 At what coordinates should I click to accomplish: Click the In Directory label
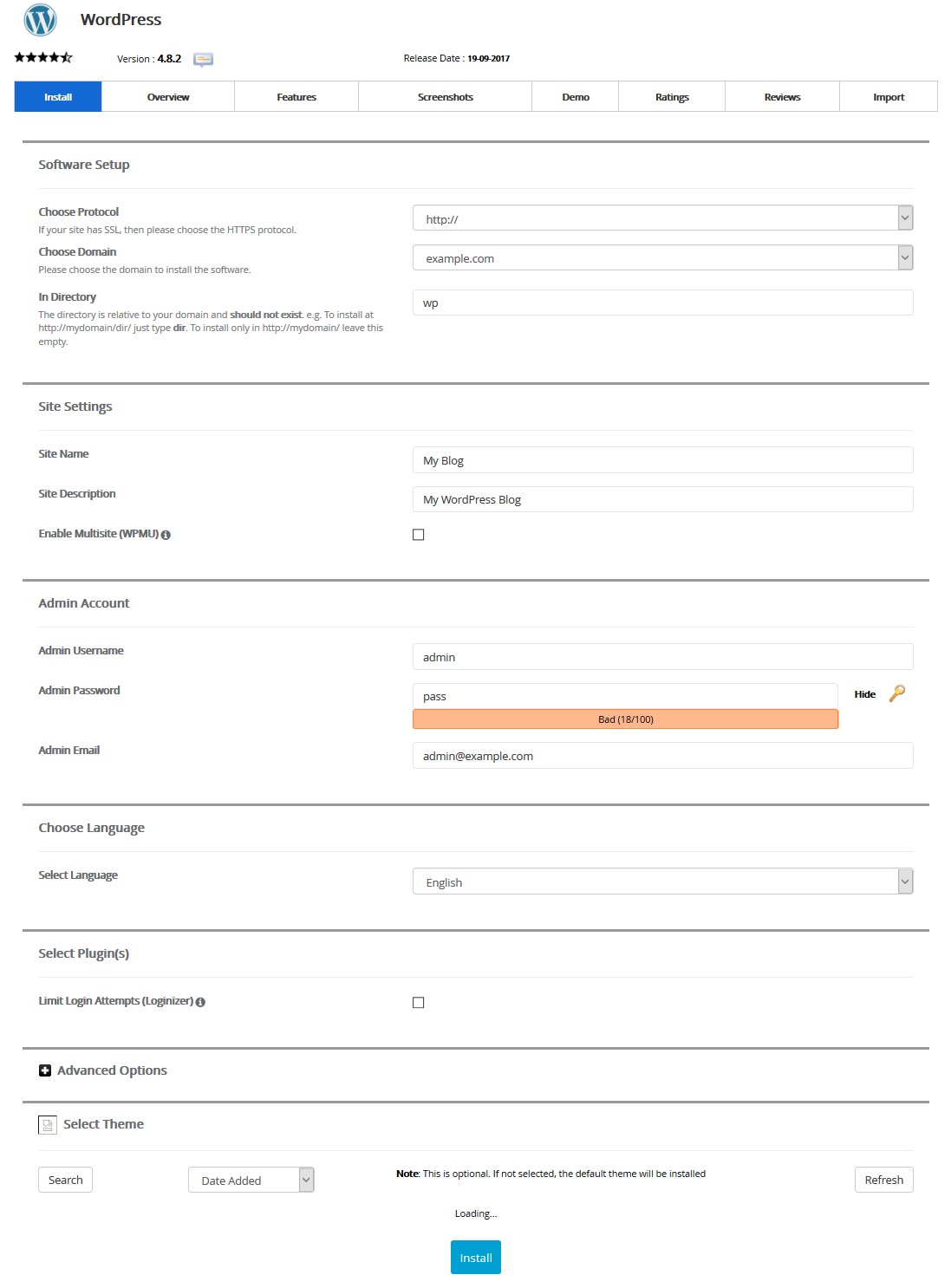68,296
